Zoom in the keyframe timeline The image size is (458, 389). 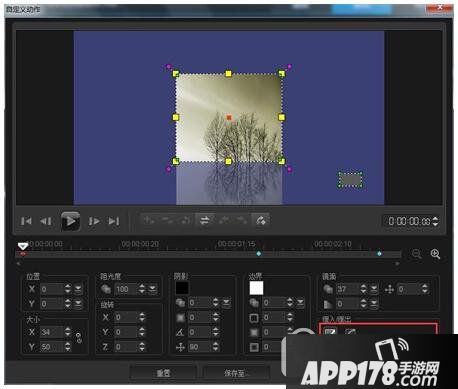coord(435,254)
